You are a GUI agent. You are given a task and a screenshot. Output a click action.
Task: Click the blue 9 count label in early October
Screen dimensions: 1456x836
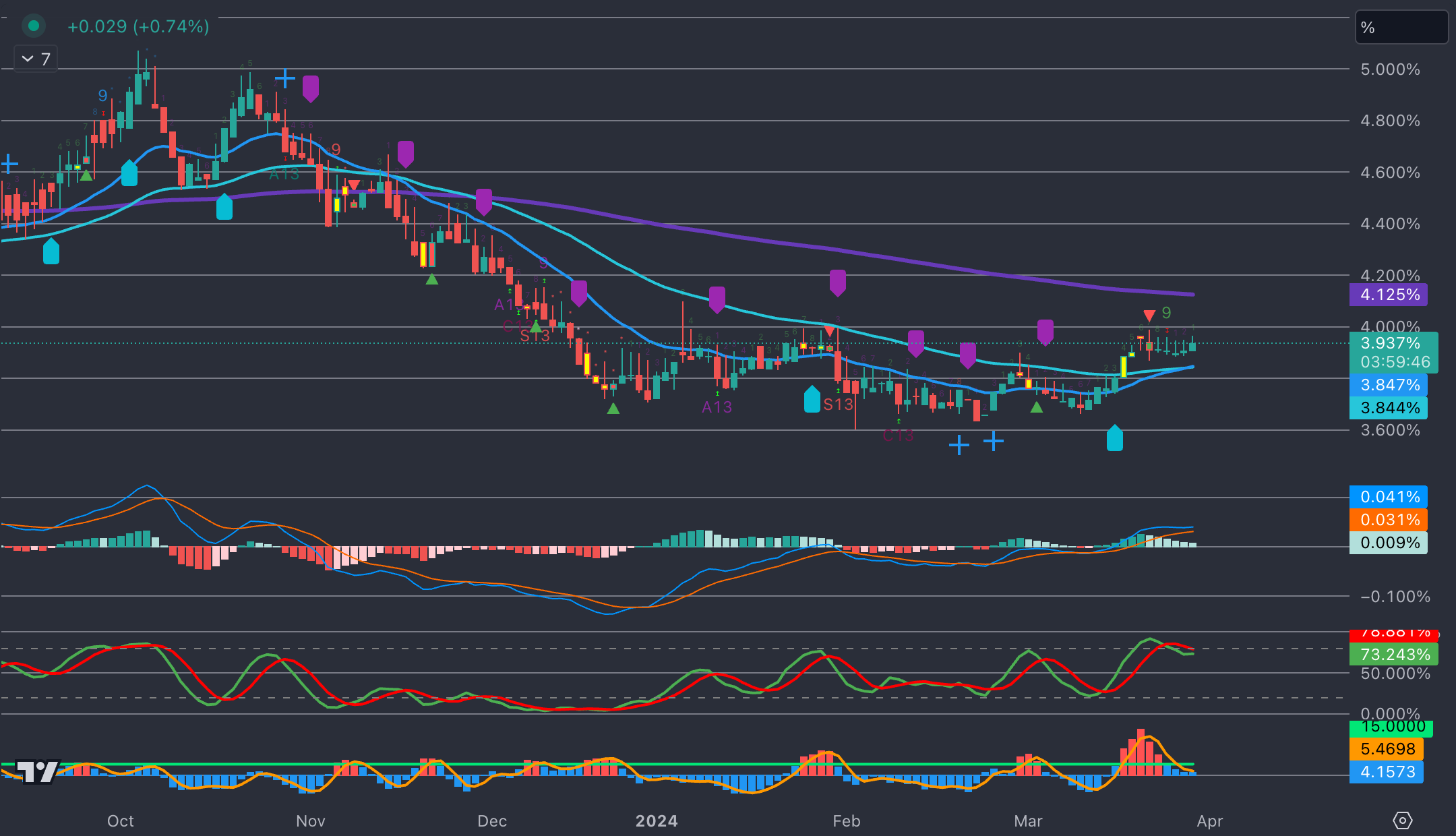[102, 96]
